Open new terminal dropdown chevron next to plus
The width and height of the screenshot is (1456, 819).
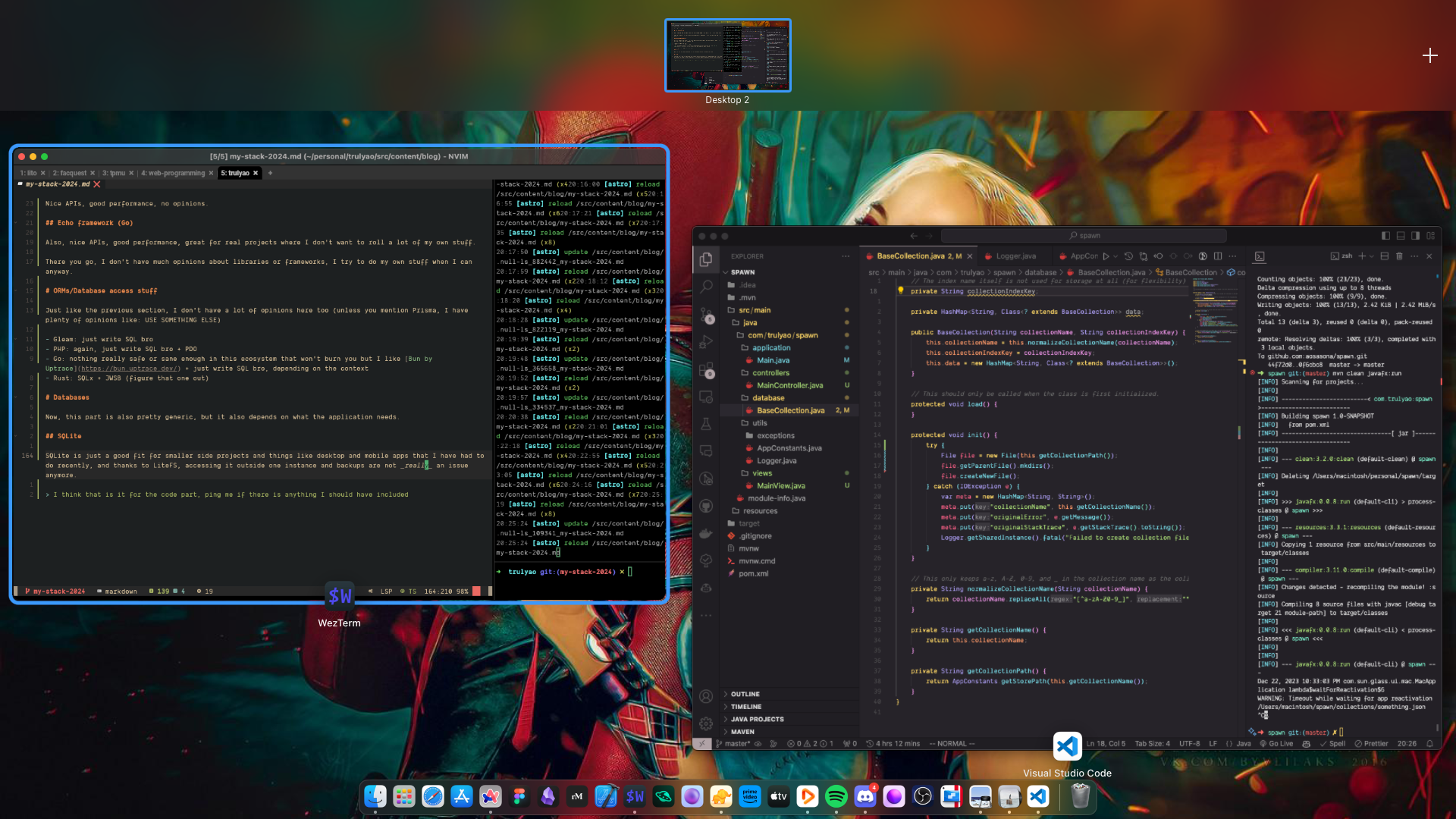point(1372,256)
